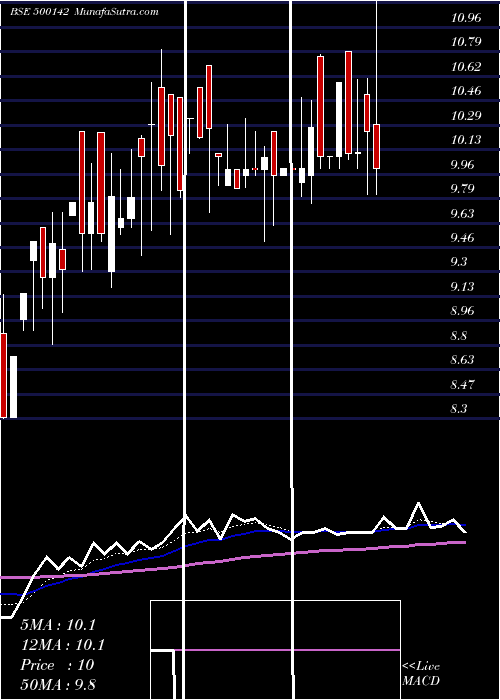Click the MunafaSutra.com label
Screen dimensions: 500x700
tap(117, 12)
